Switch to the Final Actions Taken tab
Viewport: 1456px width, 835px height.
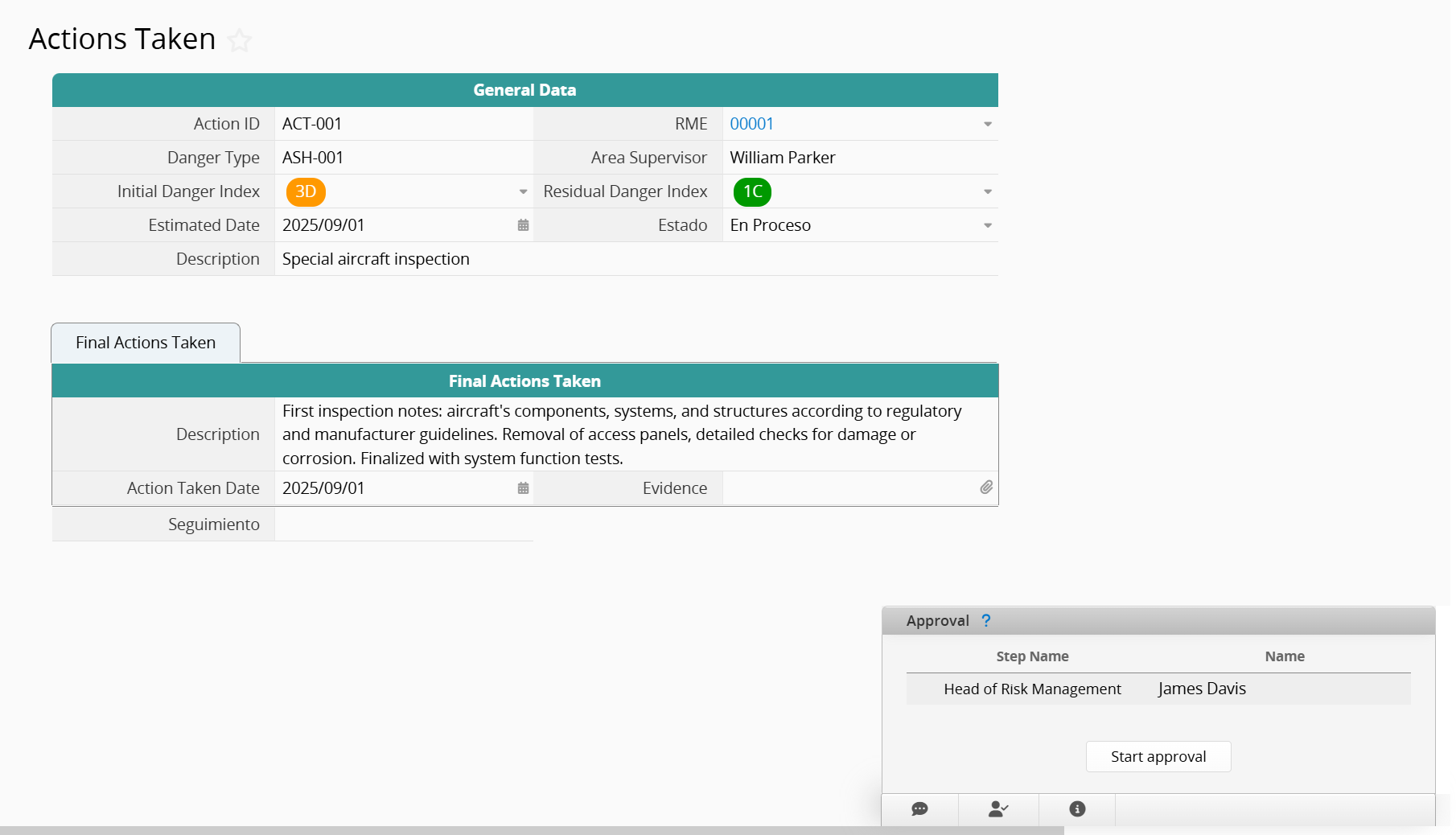(x=146, y=343)
